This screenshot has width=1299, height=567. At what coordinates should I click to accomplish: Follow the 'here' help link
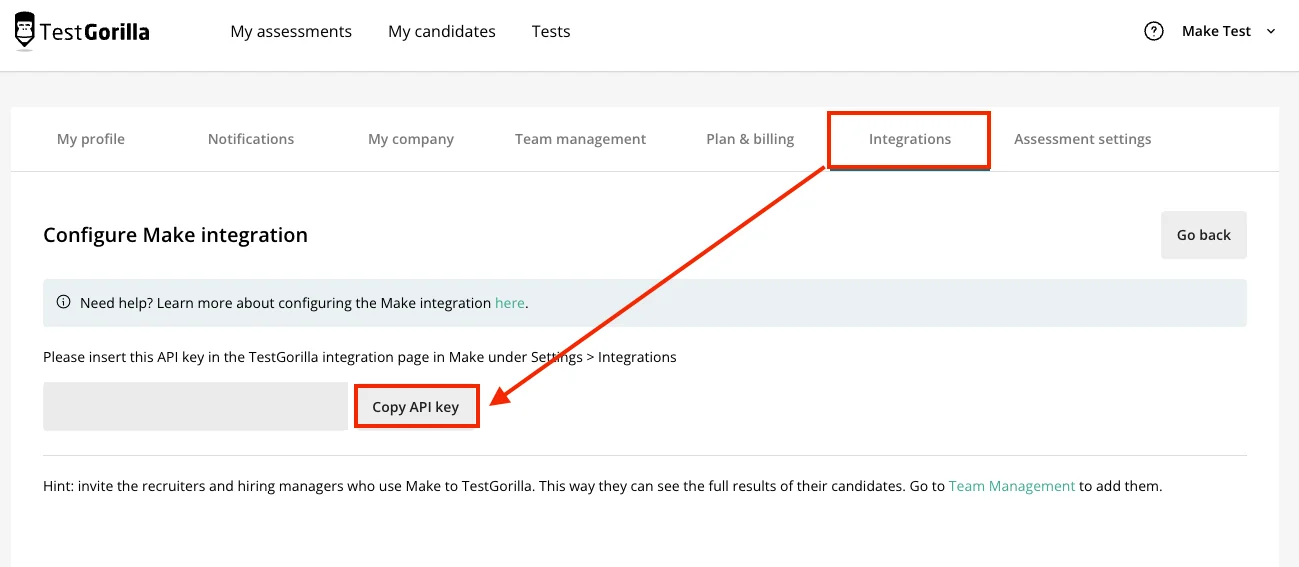click(509, 303)
